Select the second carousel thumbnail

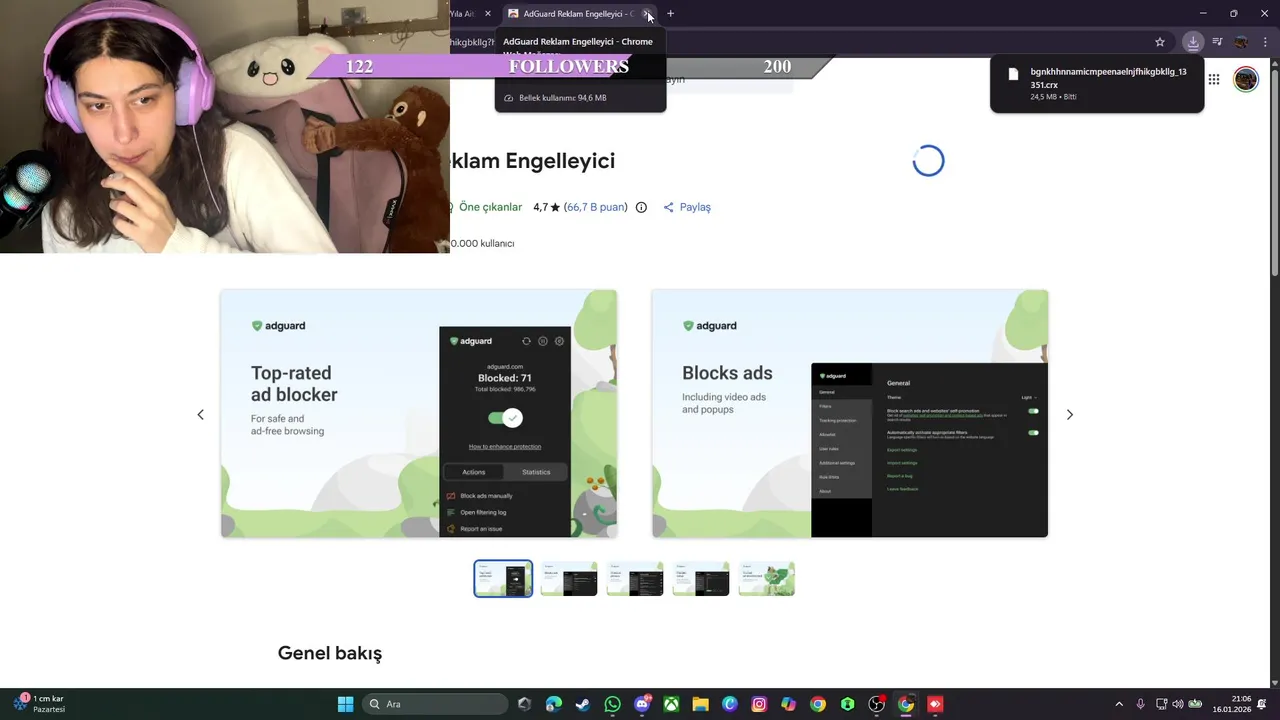tap(569, 579)
